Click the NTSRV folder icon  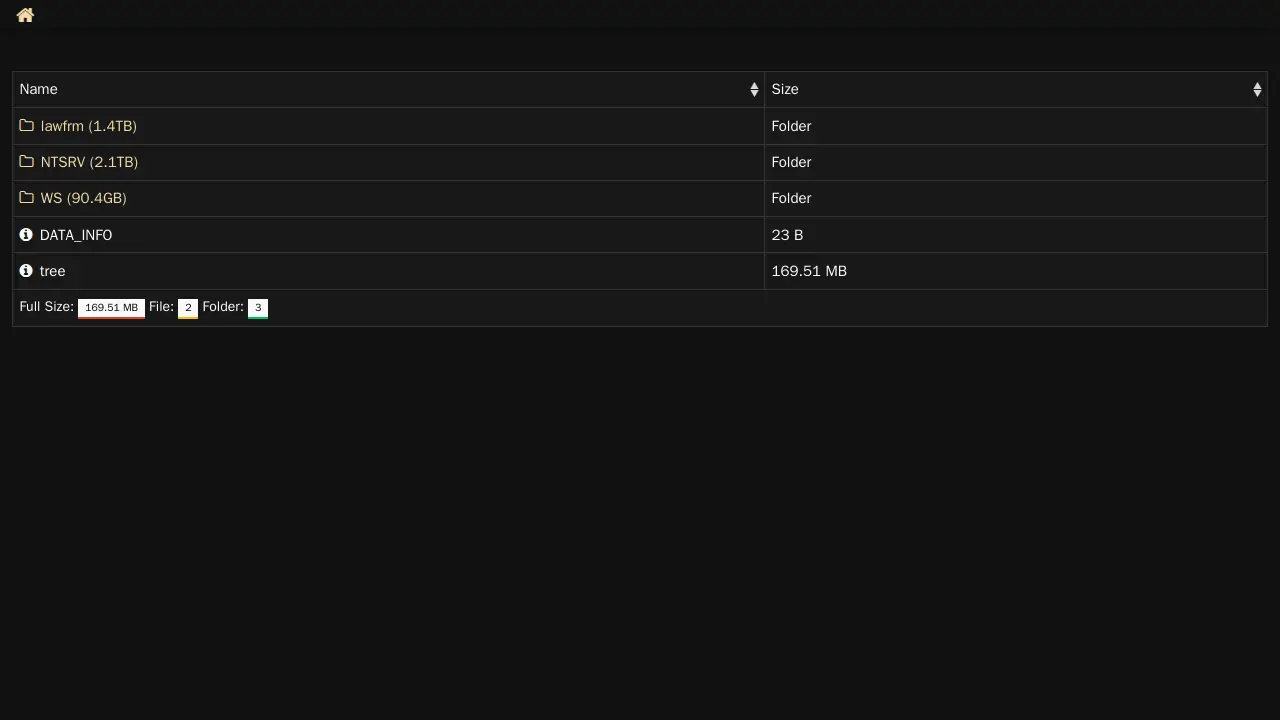coord(27,162)
